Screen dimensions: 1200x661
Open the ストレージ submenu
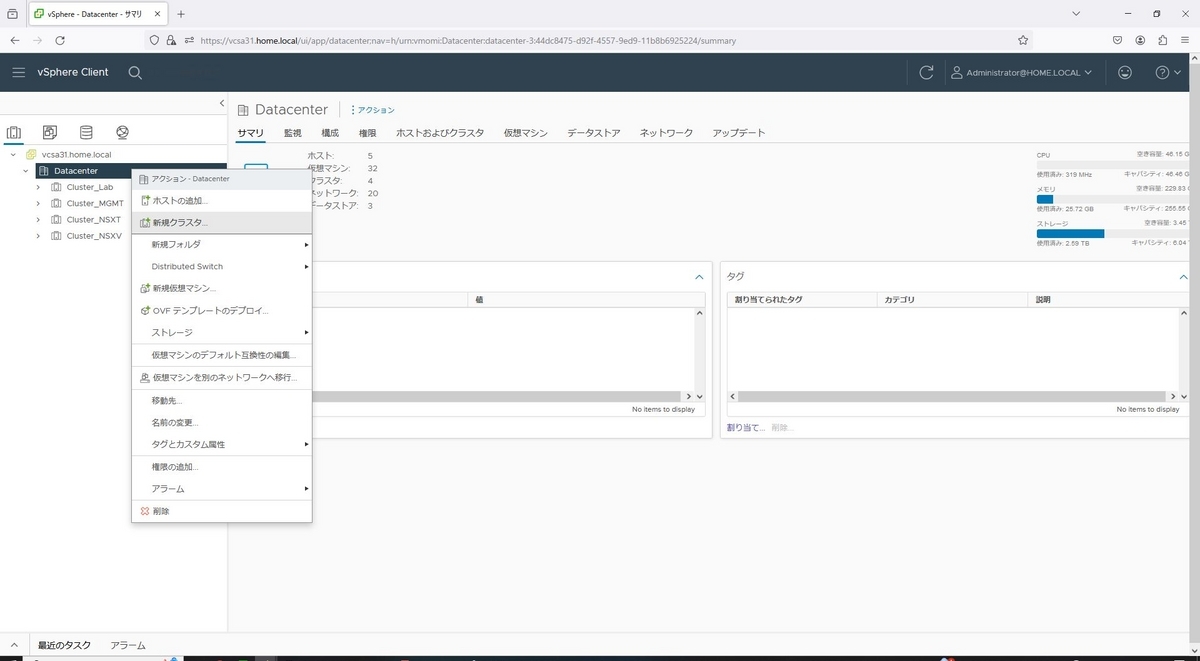point(222,332)
